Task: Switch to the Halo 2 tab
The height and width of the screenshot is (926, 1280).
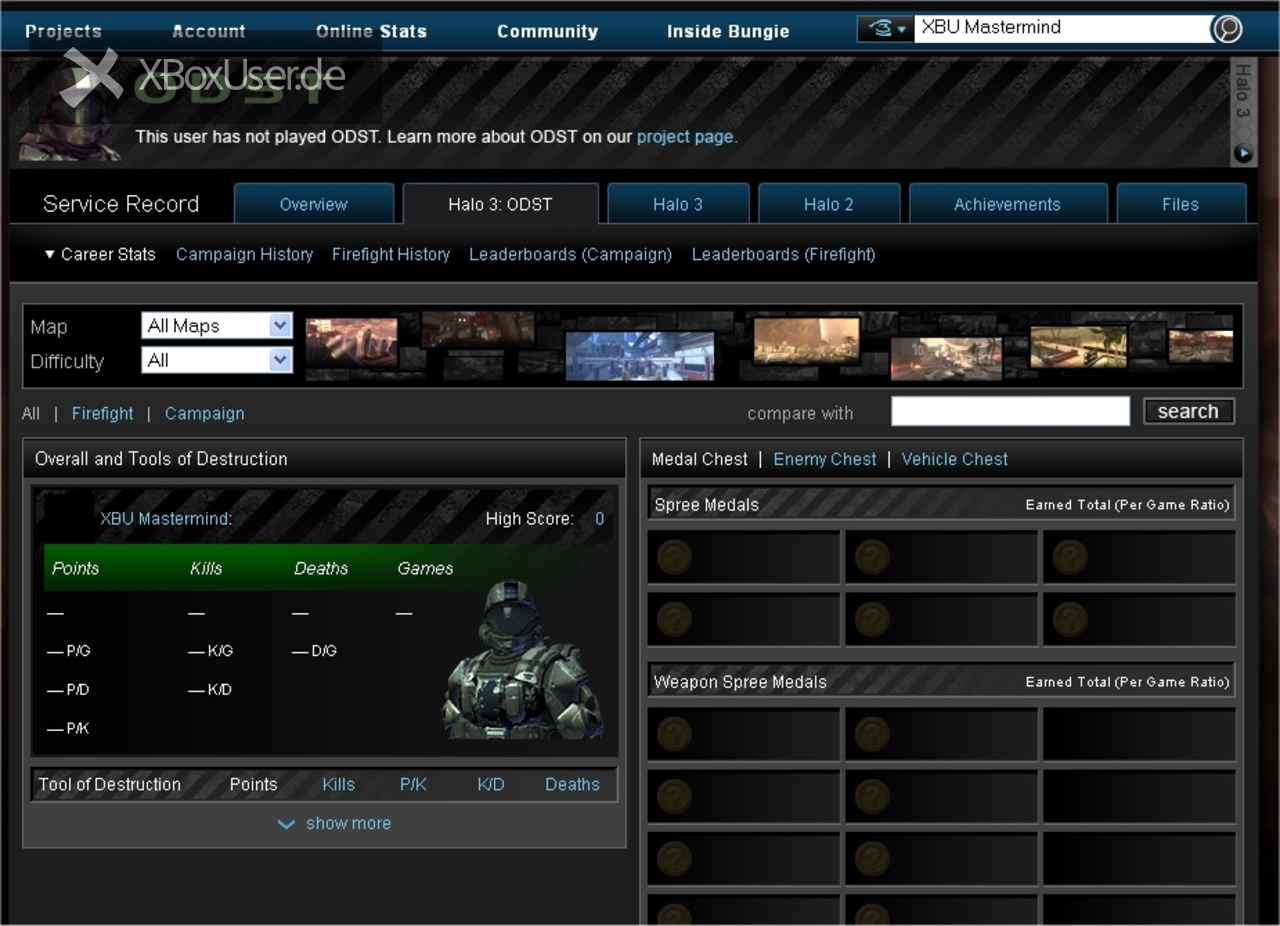Action: (829, 204)
